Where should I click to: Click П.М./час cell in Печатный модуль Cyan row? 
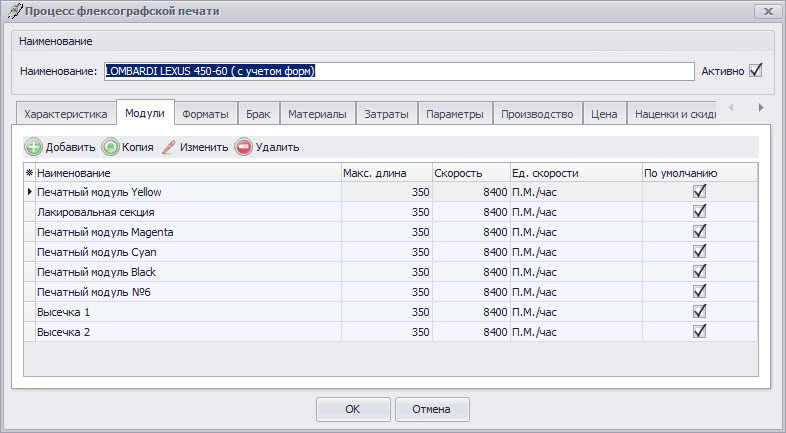coord(576,252)
